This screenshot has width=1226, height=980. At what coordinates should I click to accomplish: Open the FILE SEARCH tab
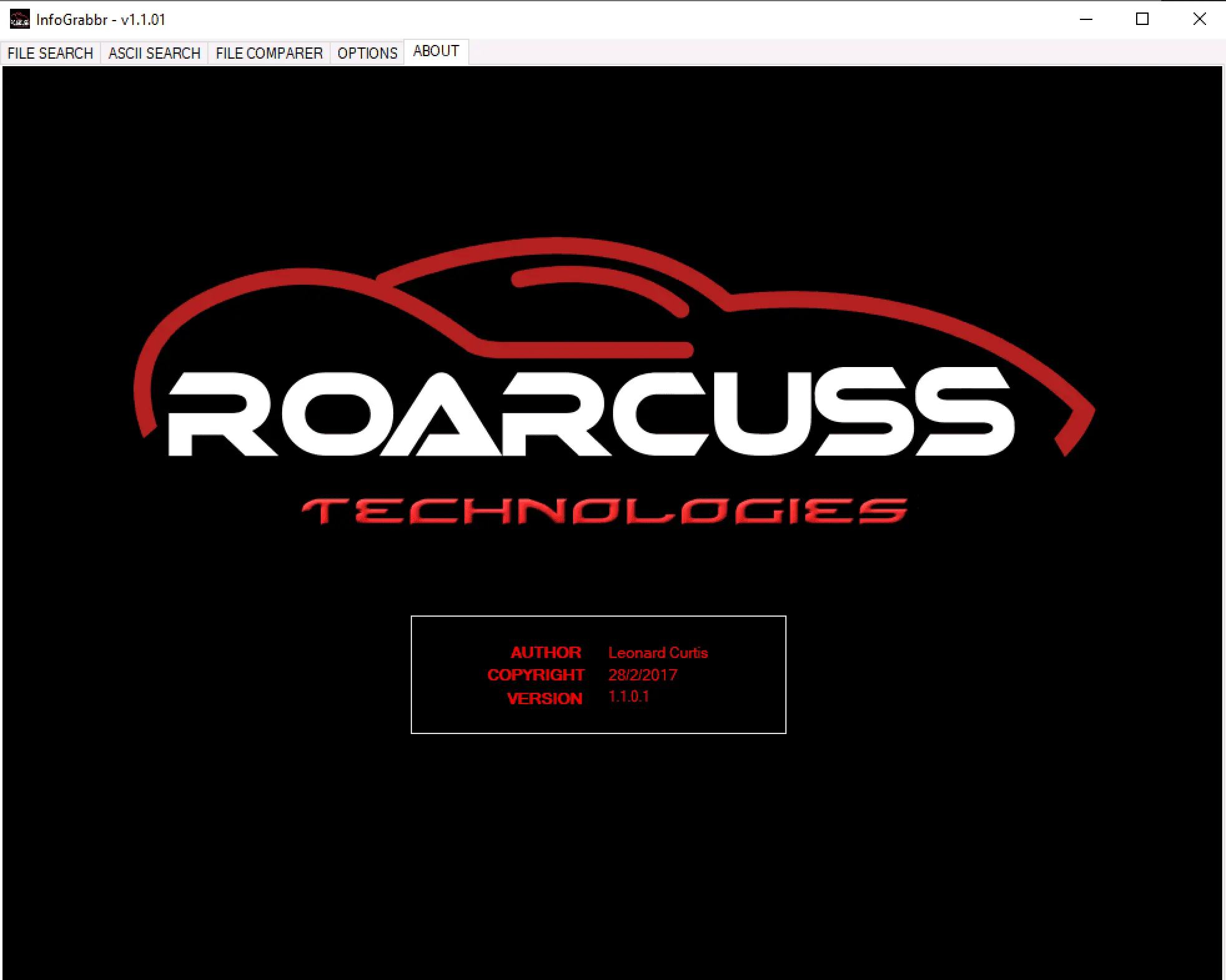[x=50, y=53]
